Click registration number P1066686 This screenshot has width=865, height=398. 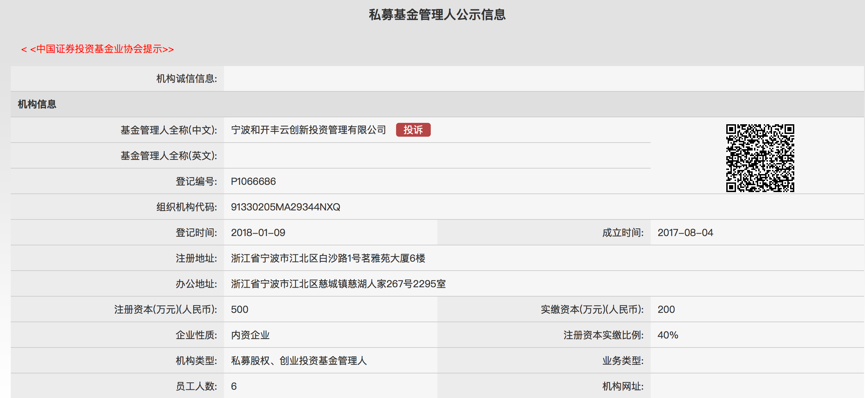click(x=254, y=182)
